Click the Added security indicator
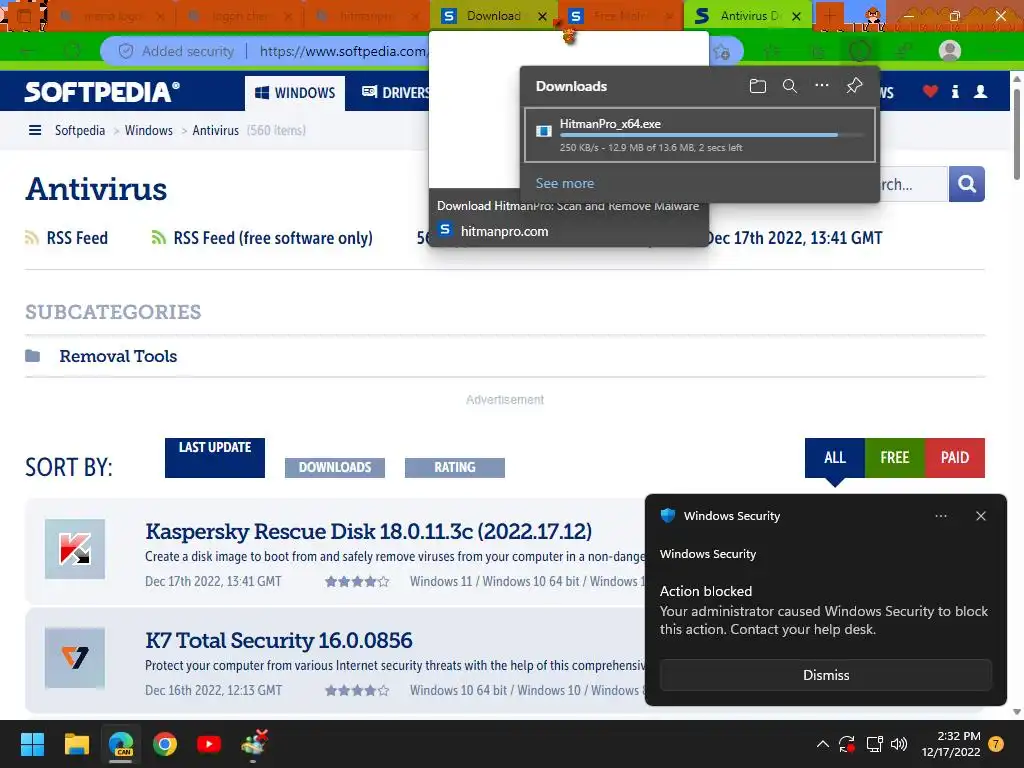Image resolution: width=1024 pixels, height=768 pixels. (176, 51)
